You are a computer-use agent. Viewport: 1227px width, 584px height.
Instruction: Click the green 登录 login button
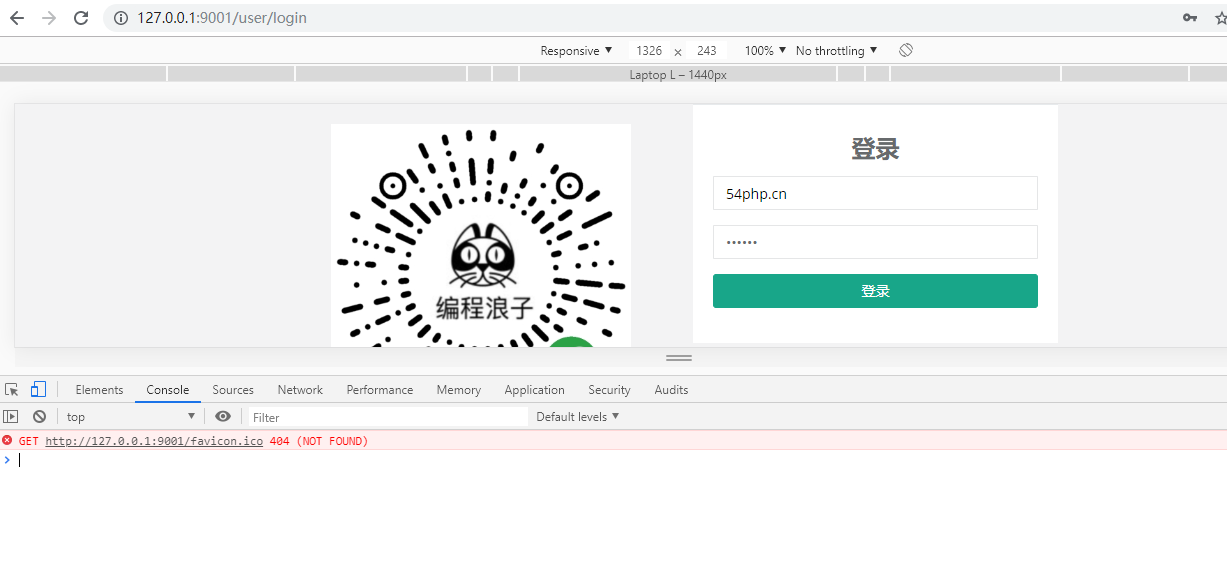875,291
